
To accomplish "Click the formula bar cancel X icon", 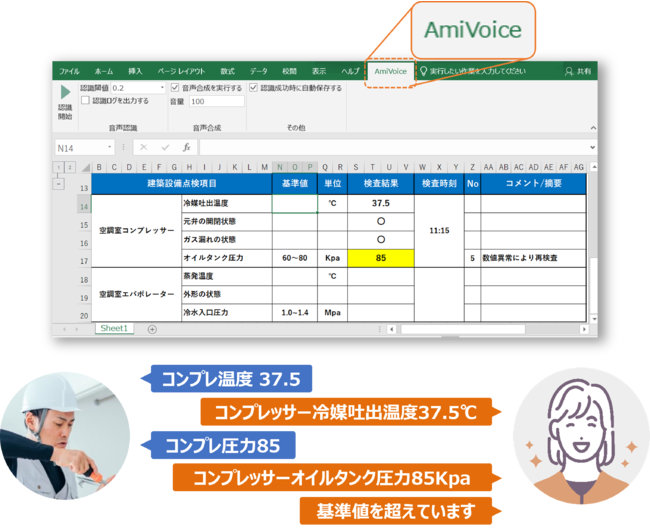I will click(142, 147).
